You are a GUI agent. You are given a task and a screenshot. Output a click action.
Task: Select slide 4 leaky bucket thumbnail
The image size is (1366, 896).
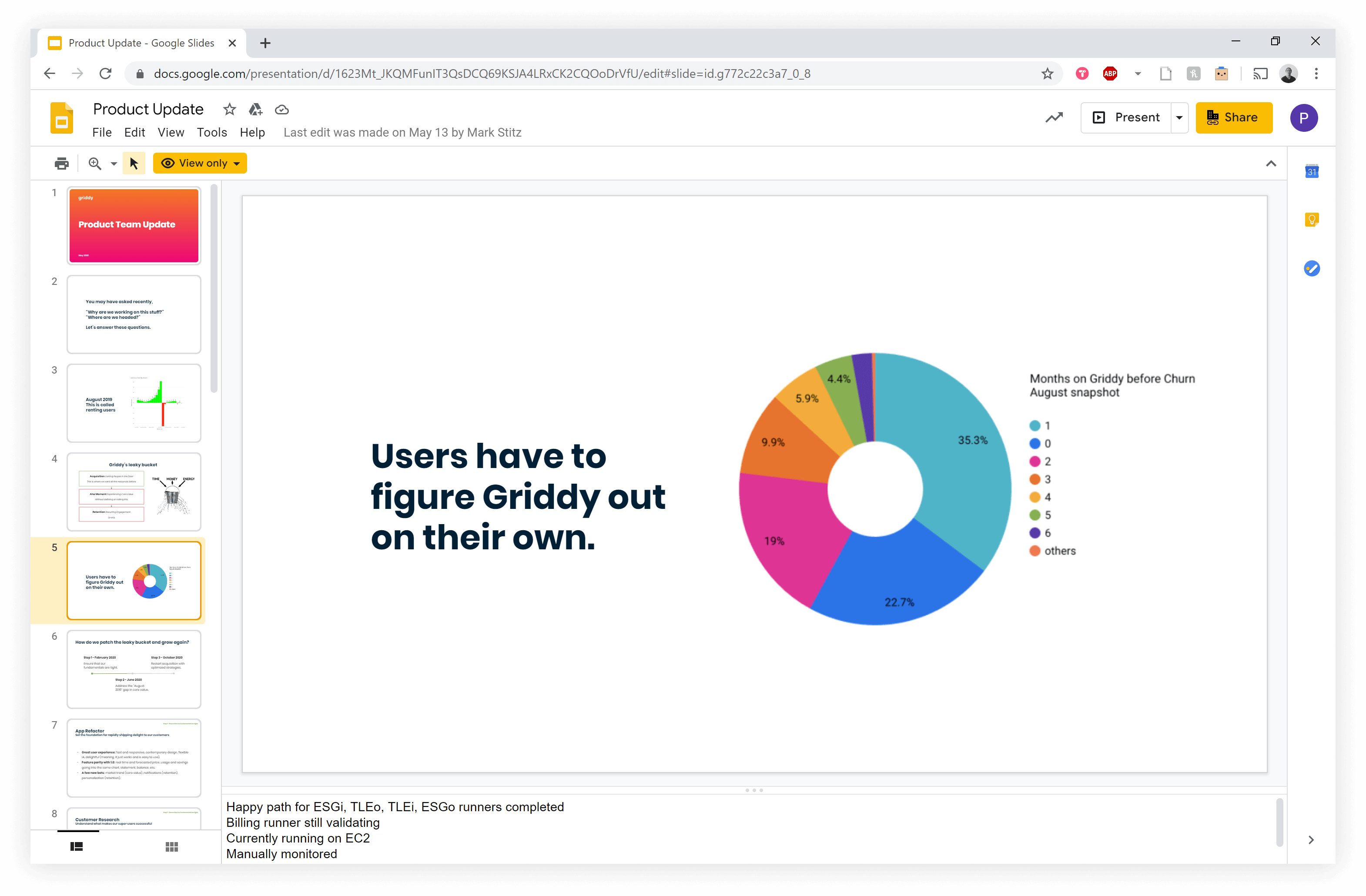point(134,492)
